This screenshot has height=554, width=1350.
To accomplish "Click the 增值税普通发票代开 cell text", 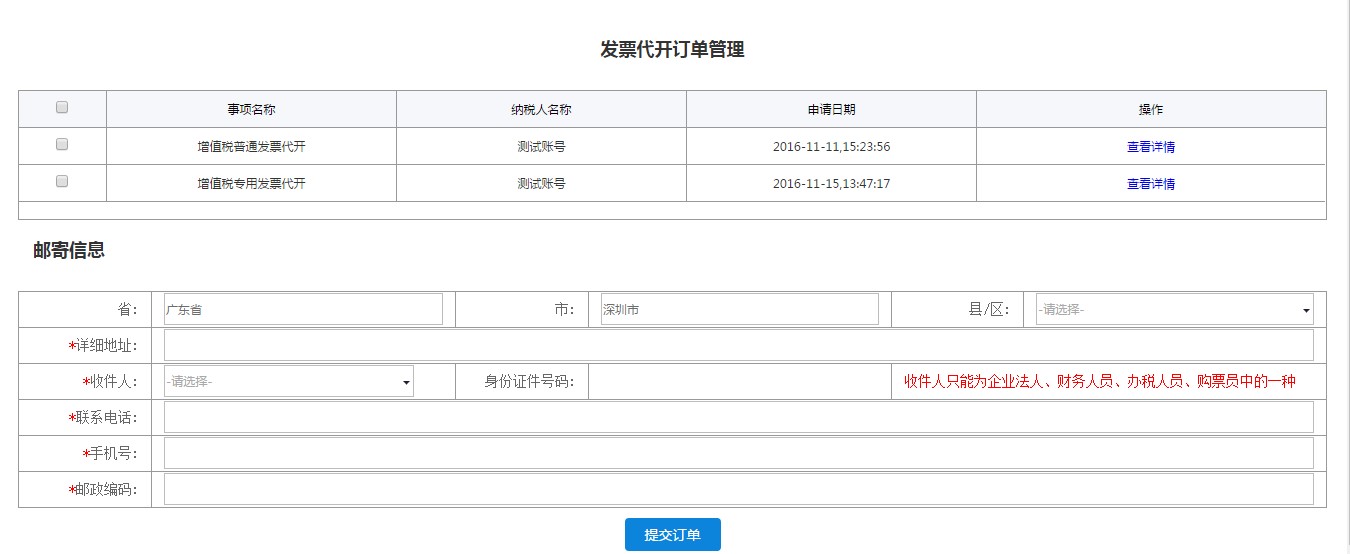I will pos(251,147).
